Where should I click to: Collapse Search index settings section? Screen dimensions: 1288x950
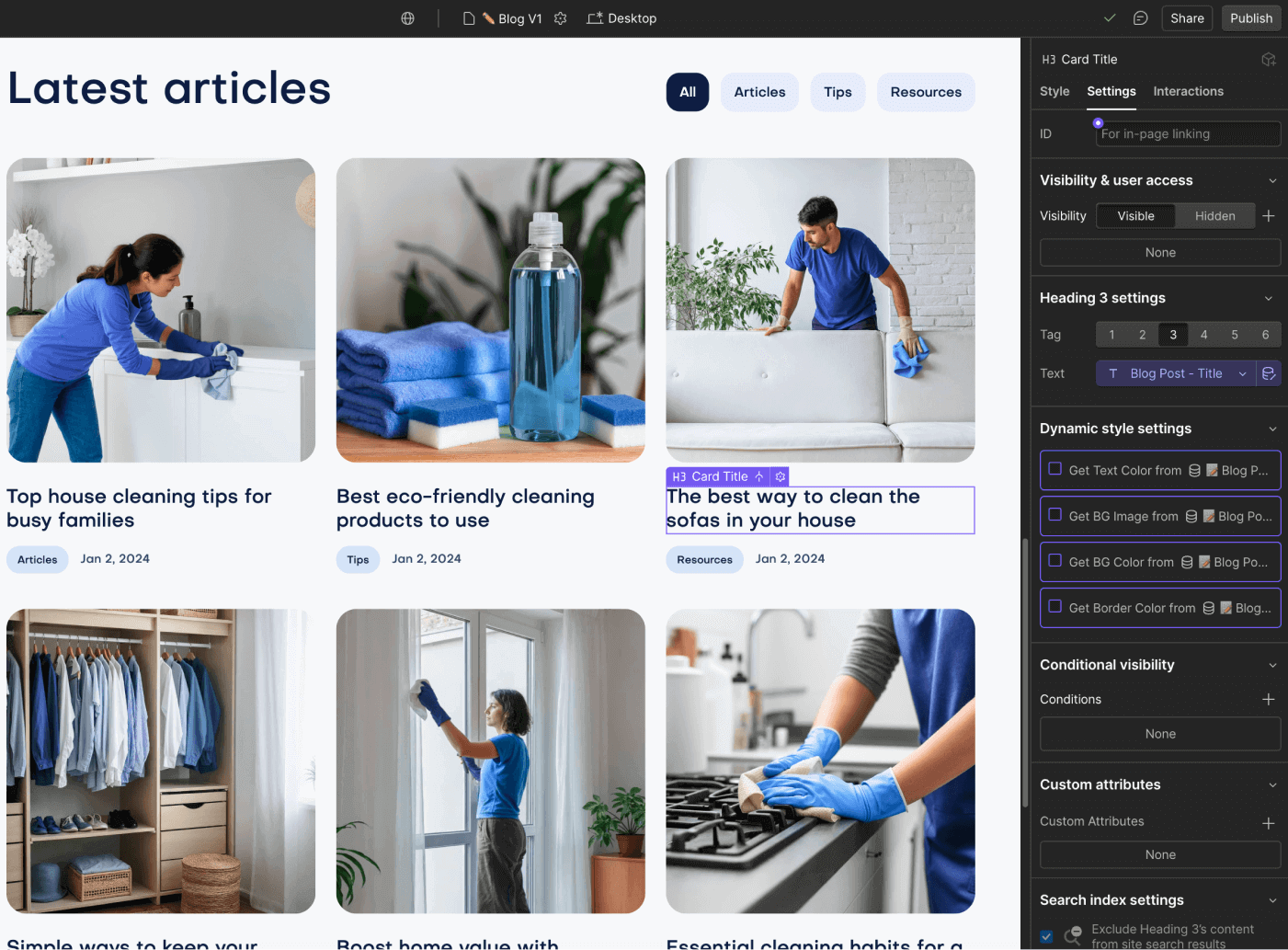coord(1272,901)
